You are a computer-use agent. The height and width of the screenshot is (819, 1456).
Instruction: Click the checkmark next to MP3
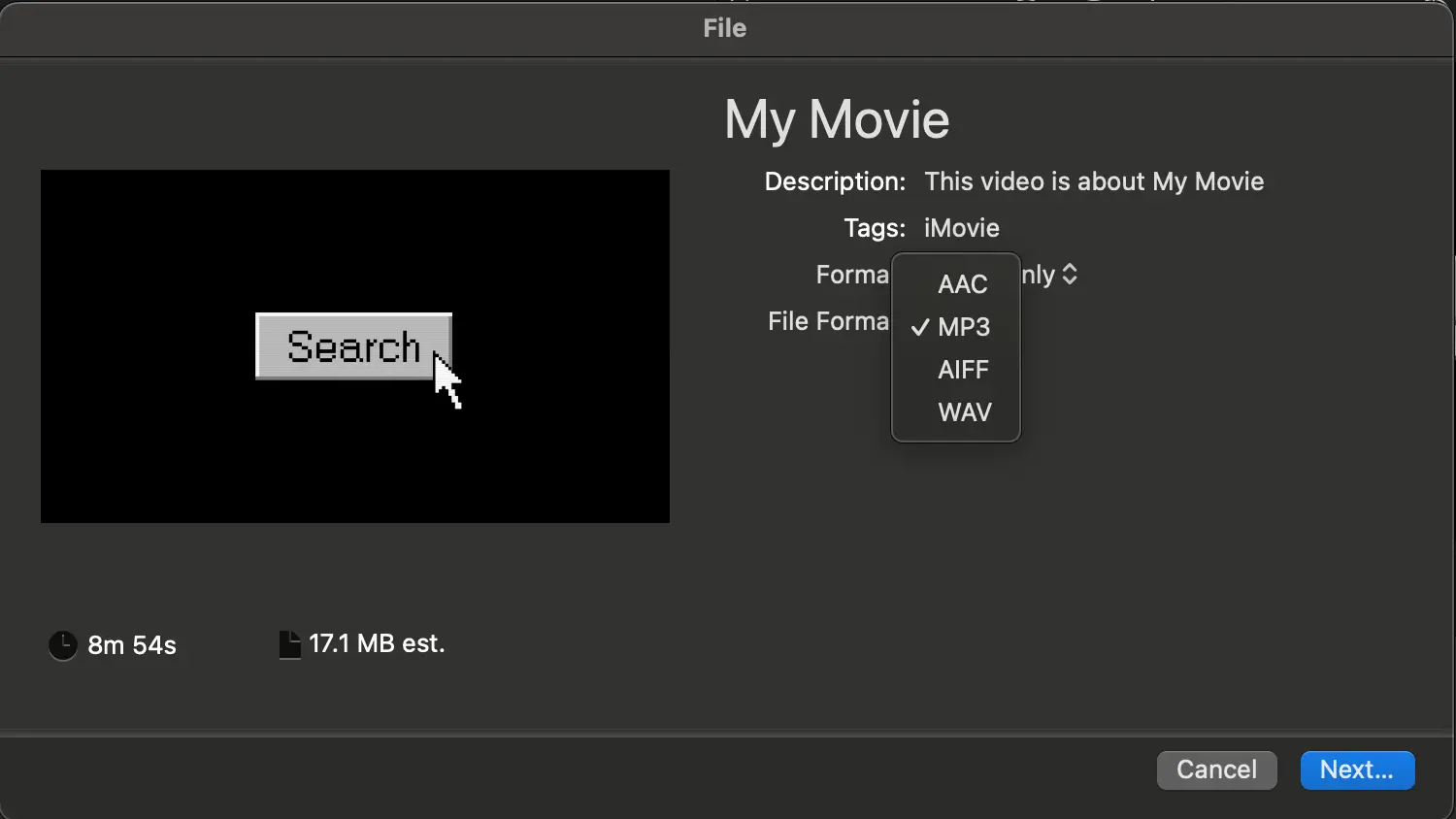click(919, 327)
